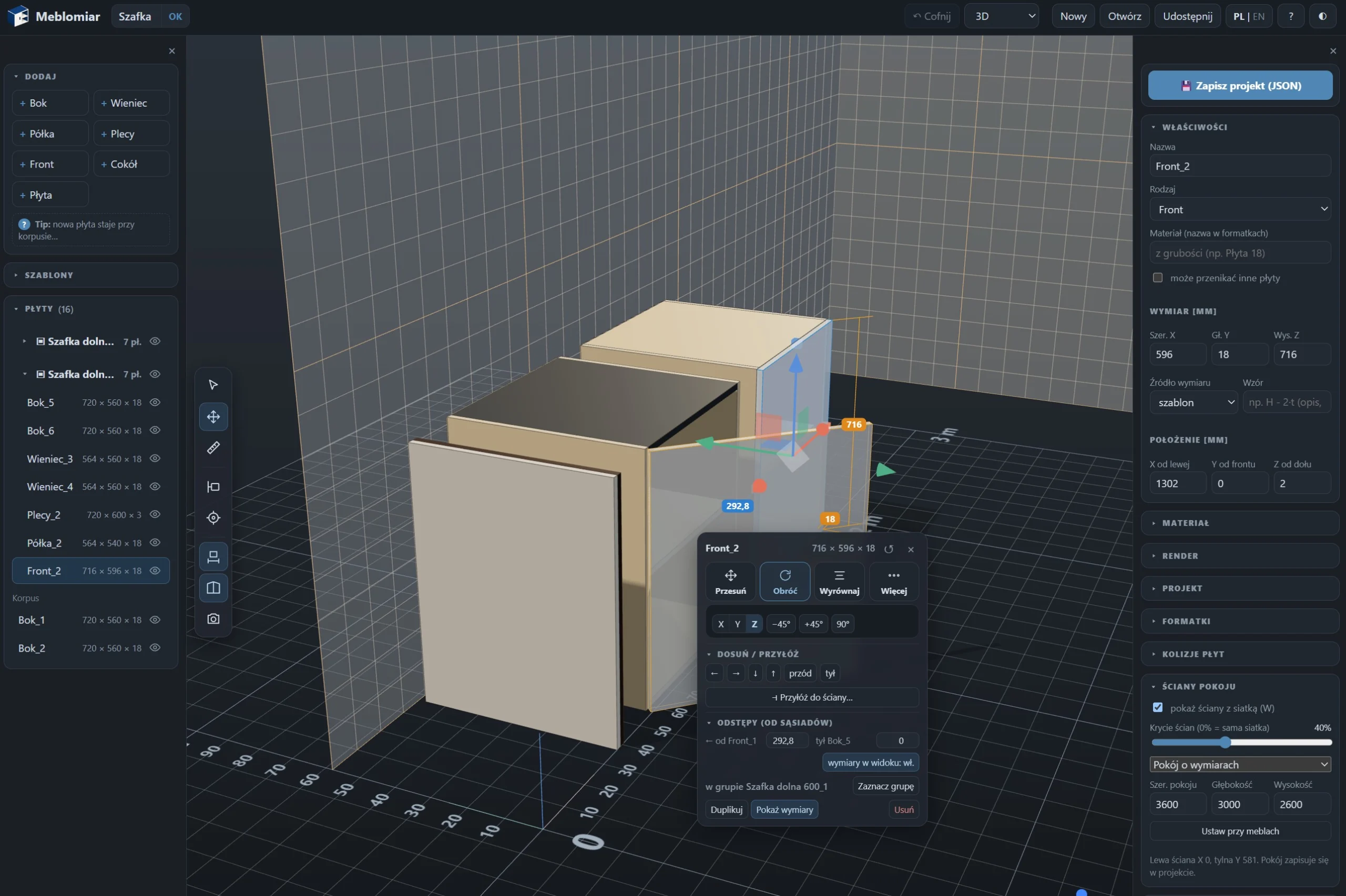The height and width of the screenshot is (896, 1346).
Task: Add a new Półka panel
Action: click(50, 133)
